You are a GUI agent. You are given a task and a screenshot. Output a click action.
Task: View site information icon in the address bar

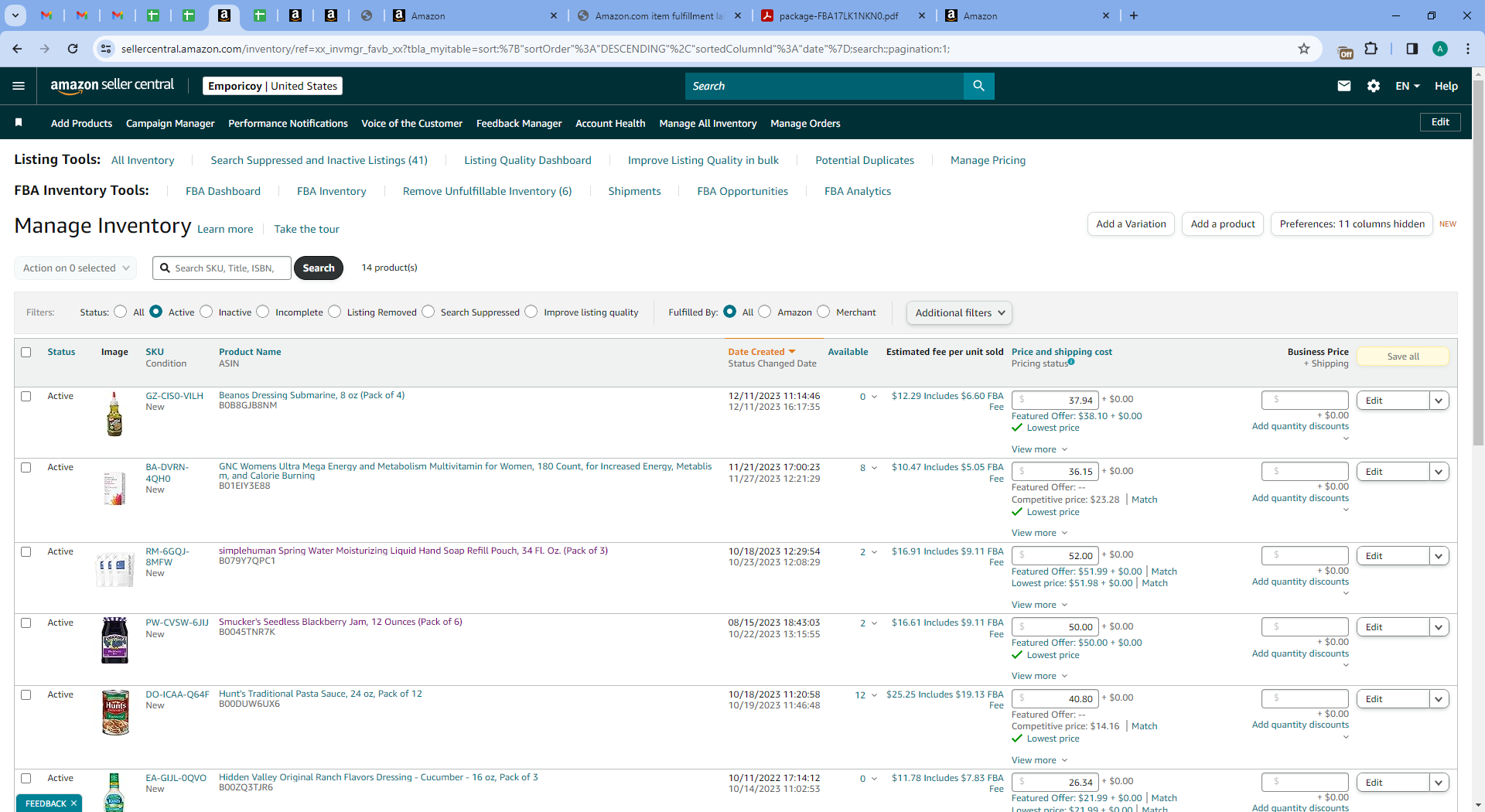(106, 49)
